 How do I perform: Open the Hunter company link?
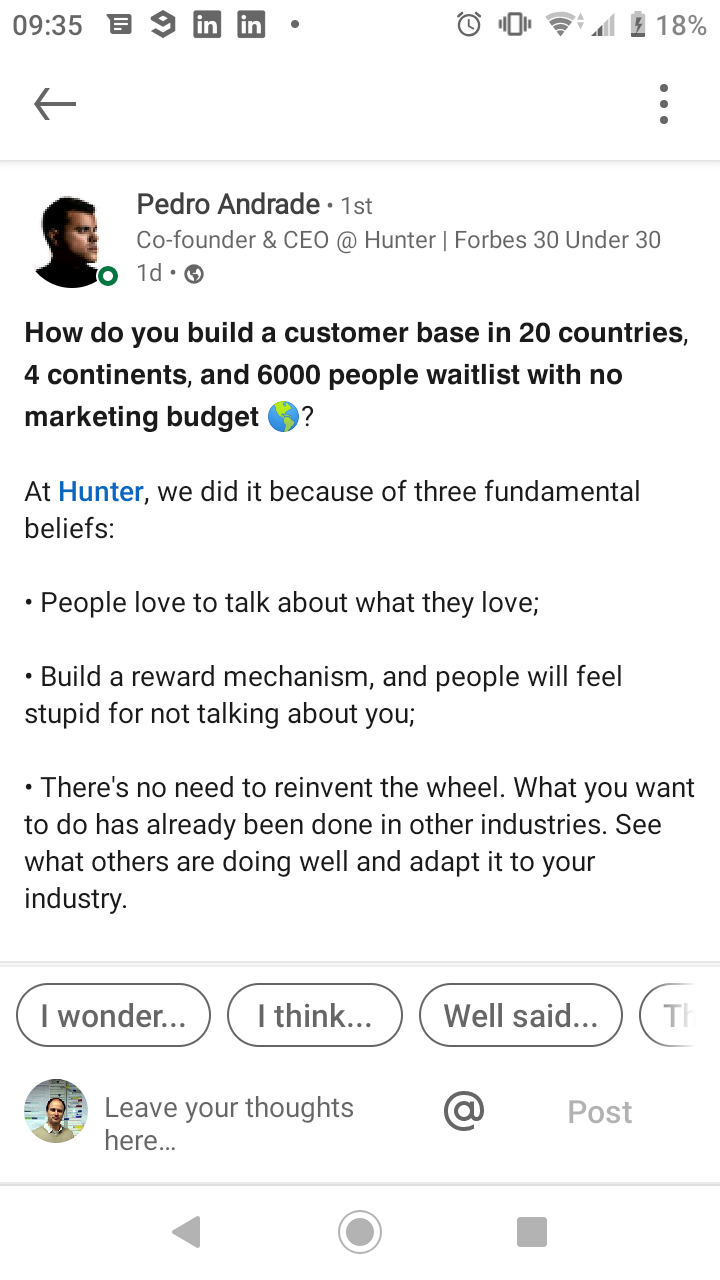tap(100, 492)
